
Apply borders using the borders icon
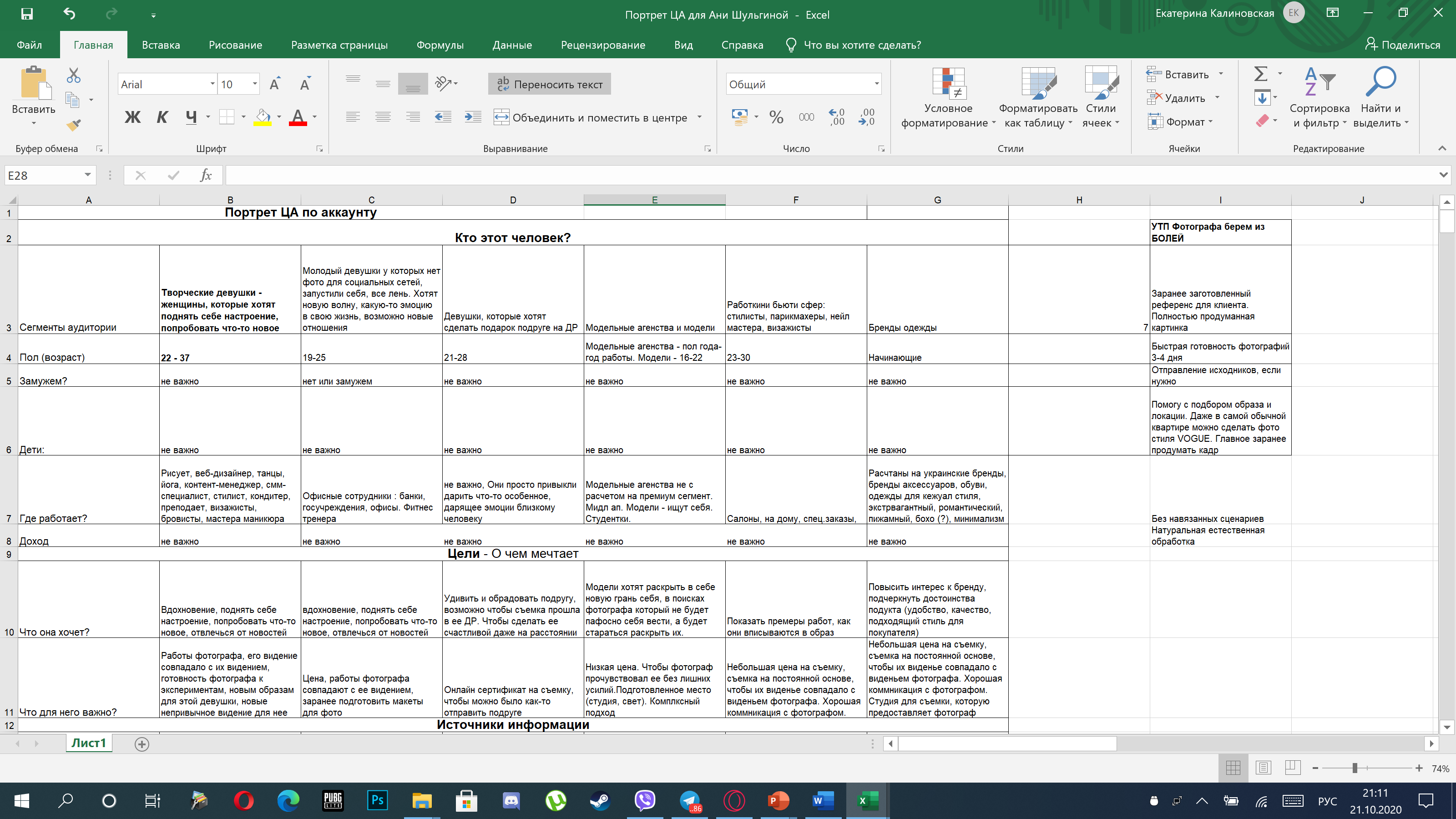coord(227,117)
